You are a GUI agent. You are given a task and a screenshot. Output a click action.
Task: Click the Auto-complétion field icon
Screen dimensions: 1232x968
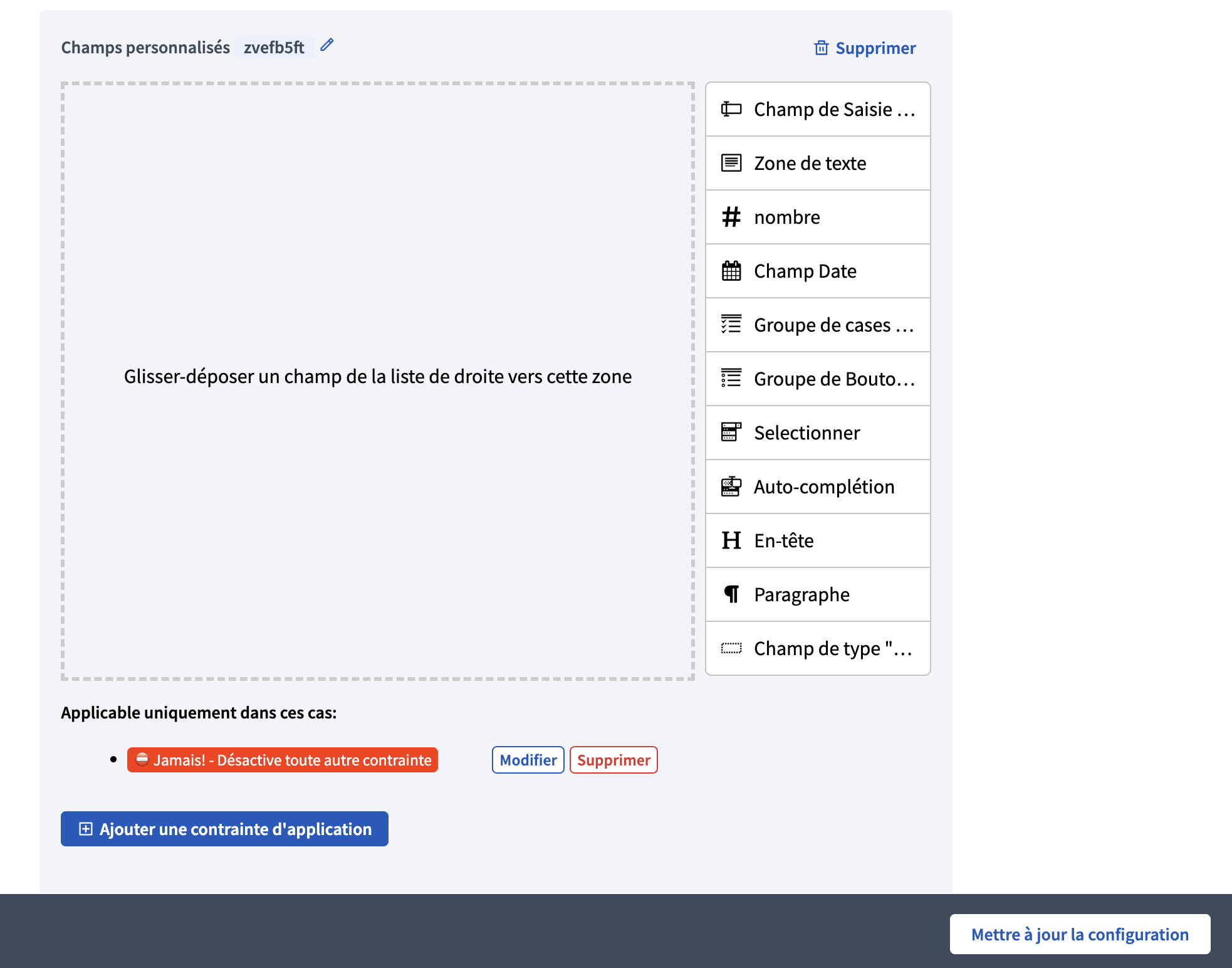731,487
